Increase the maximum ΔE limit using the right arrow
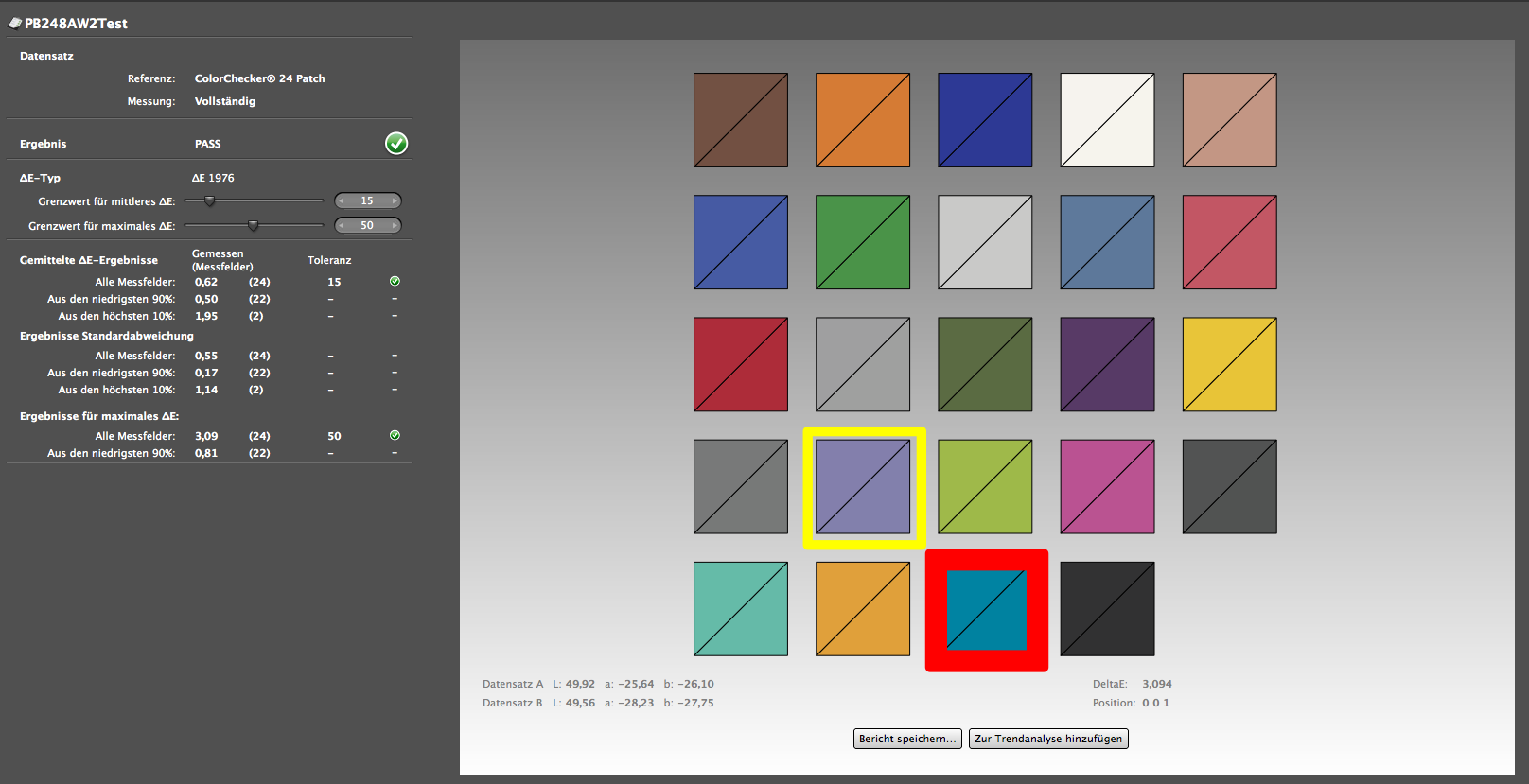This screenshot has height=784, width=1529. pyautogui.click(x=395, y=225)
